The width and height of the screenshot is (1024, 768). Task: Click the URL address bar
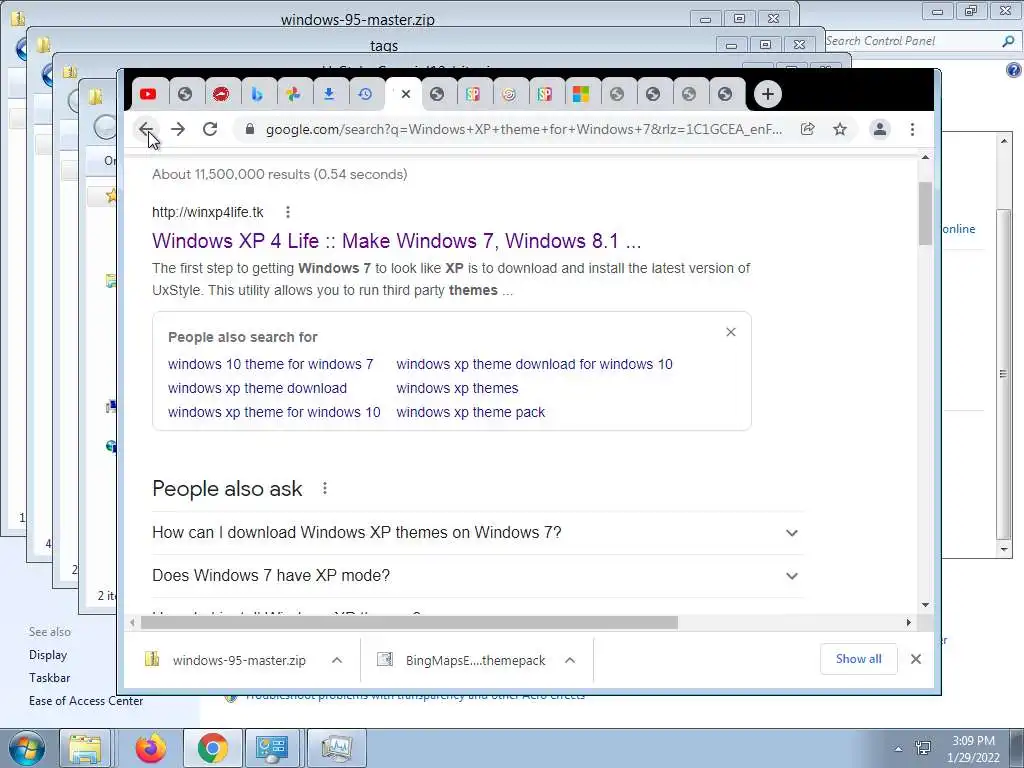pyautogui.click(x=523, y=129)
